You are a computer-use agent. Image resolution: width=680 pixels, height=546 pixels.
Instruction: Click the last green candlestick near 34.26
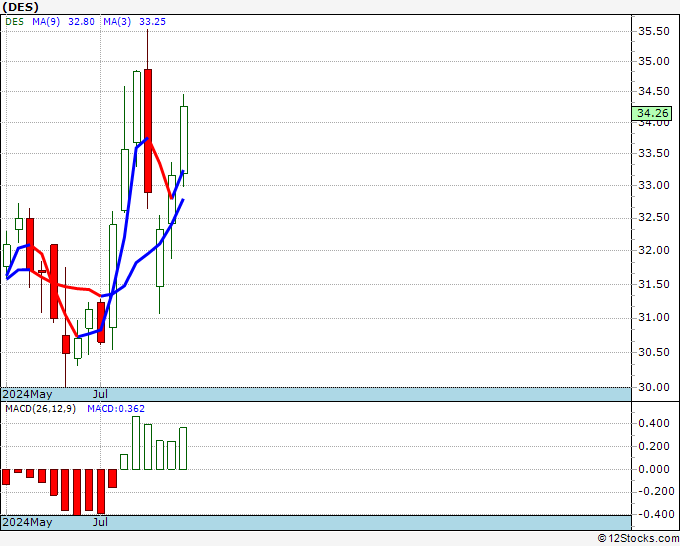click(x=183, y=140)
